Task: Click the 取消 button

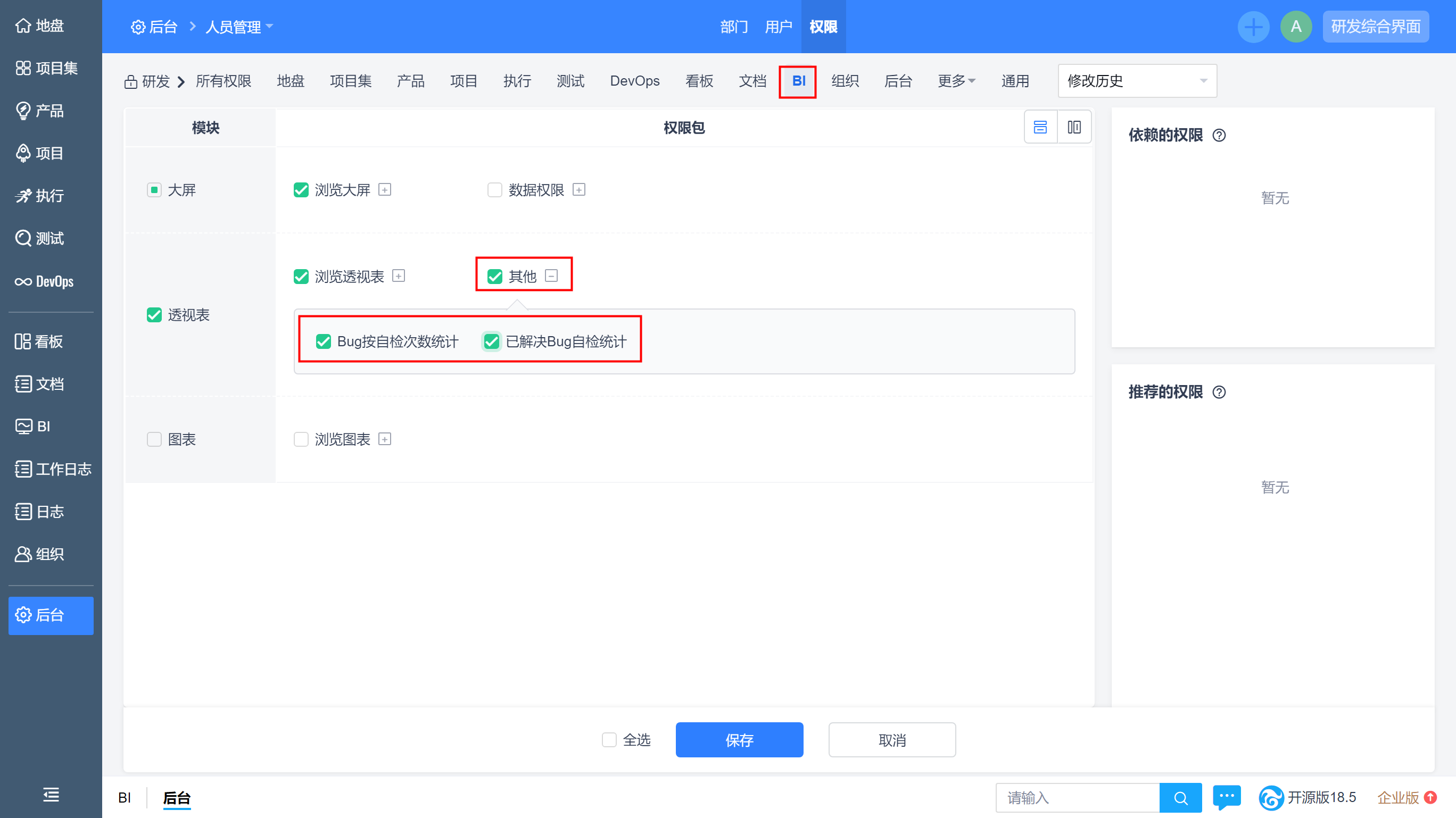Action: [892, 740]
